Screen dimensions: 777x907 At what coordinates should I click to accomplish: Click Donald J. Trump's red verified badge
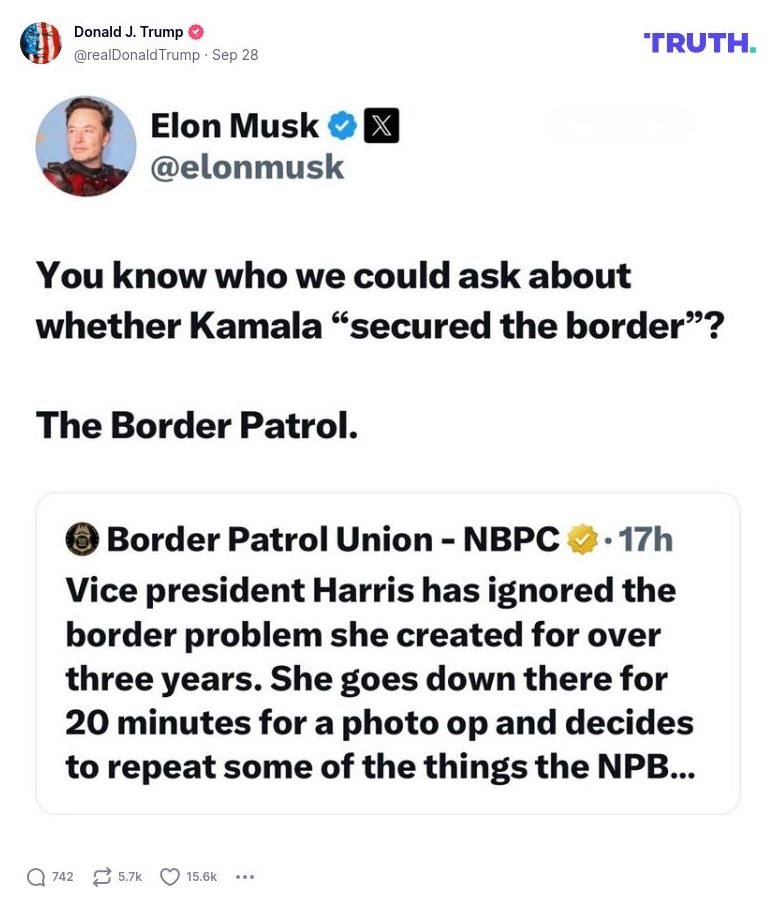[194, 30]
